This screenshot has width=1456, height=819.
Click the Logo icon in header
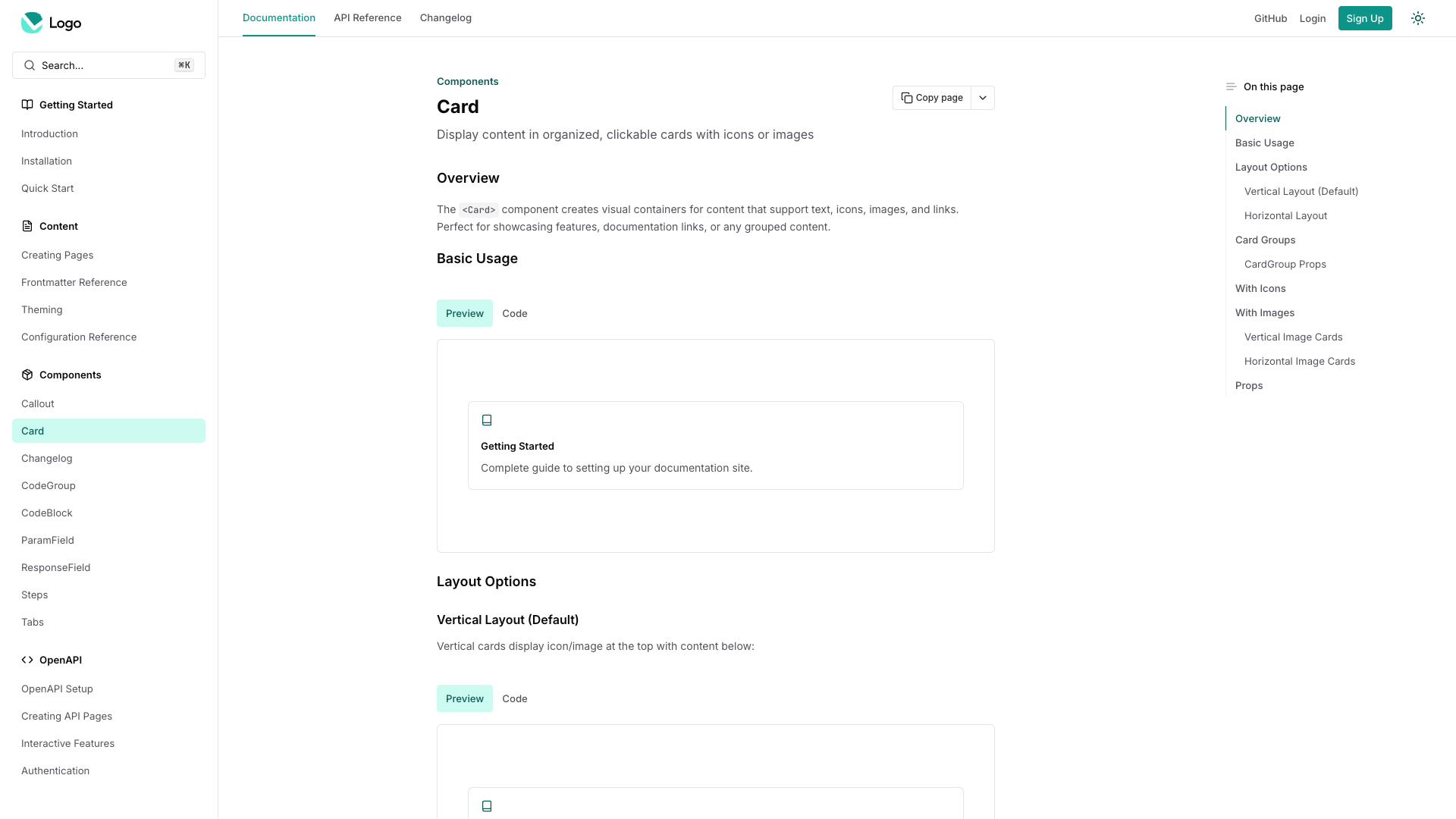click(32, 23)
